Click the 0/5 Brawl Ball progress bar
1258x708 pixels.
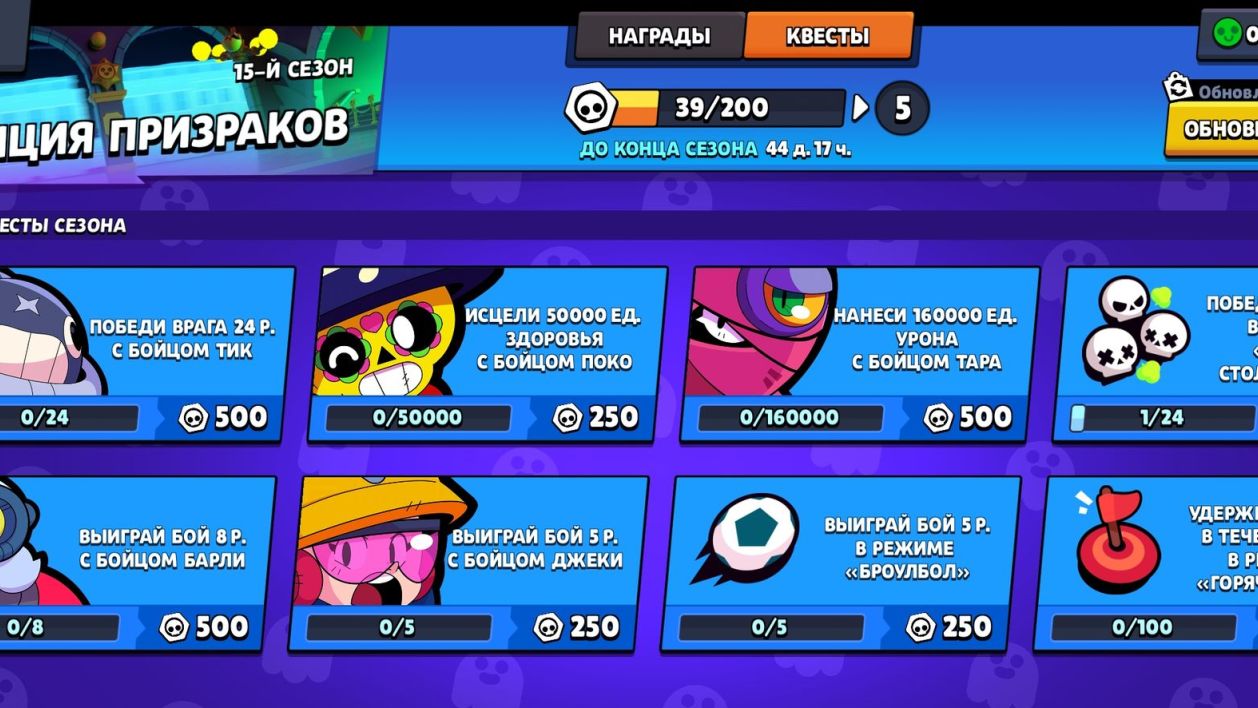770,627
